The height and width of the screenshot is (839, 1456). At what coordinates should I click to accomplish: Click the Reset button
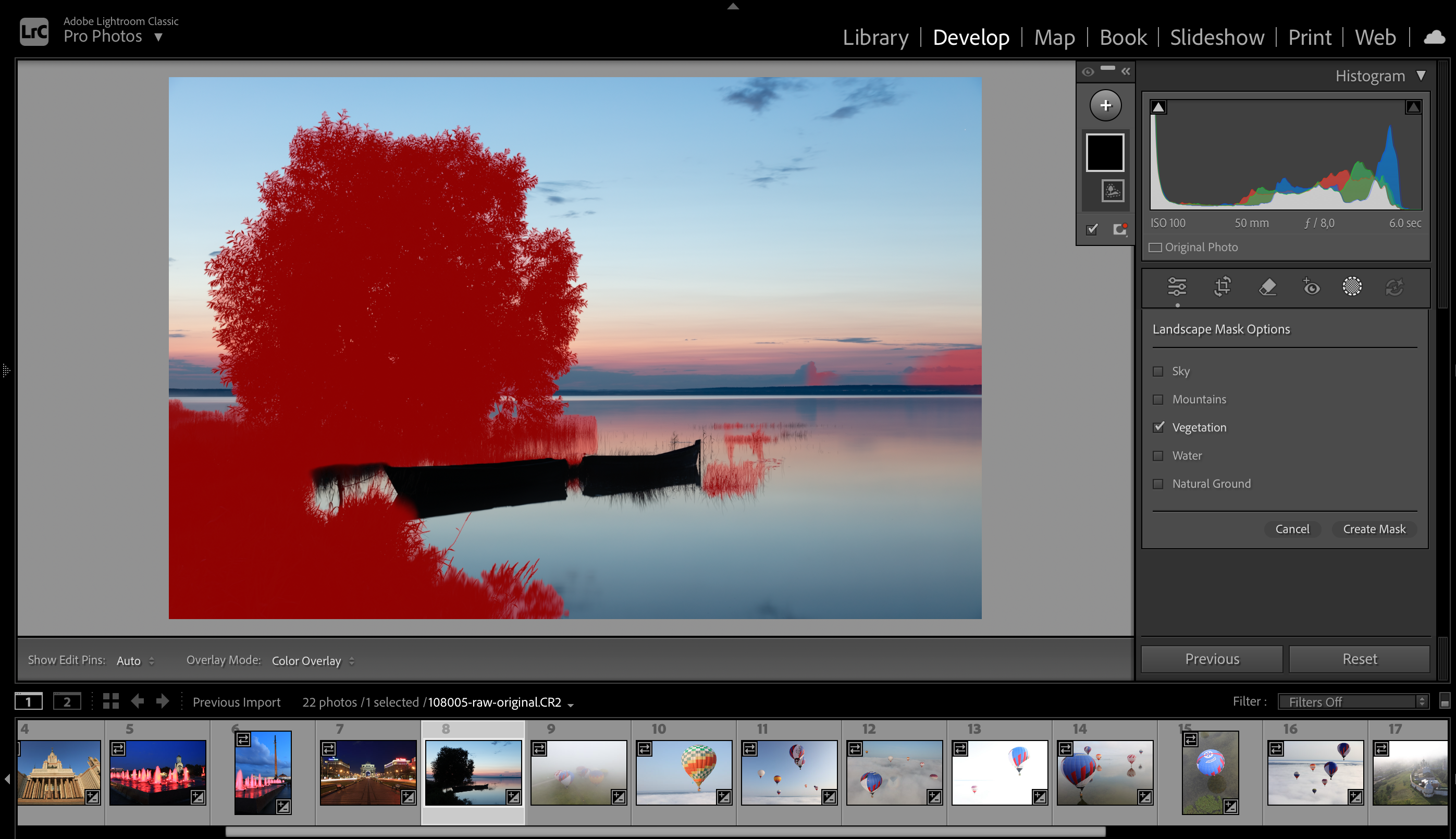(1359, 659)
